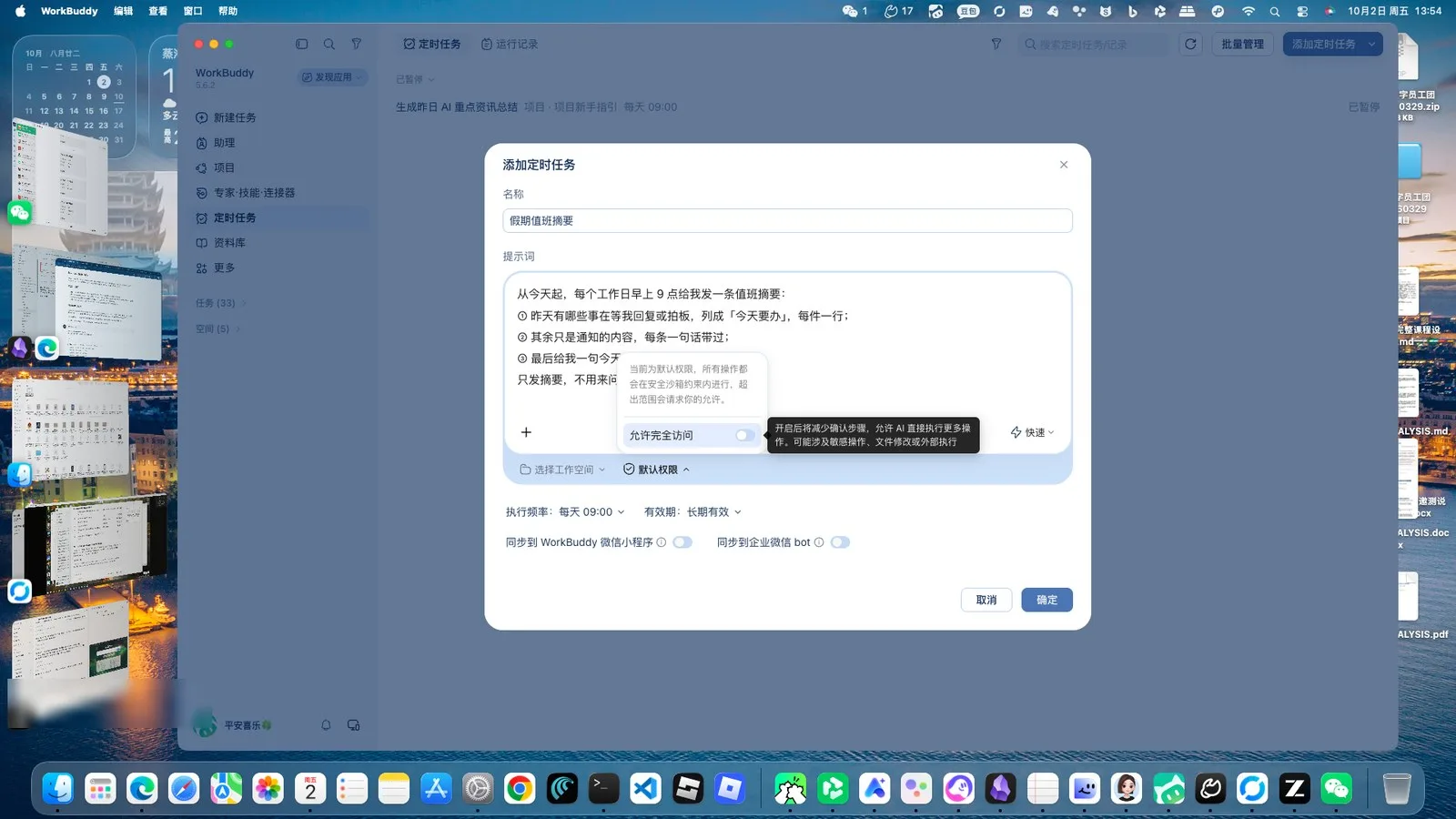Click the search field for scheduled tasks
Image resolution: width=1456 pixels, height=819 pixels.
point(1094,44)
